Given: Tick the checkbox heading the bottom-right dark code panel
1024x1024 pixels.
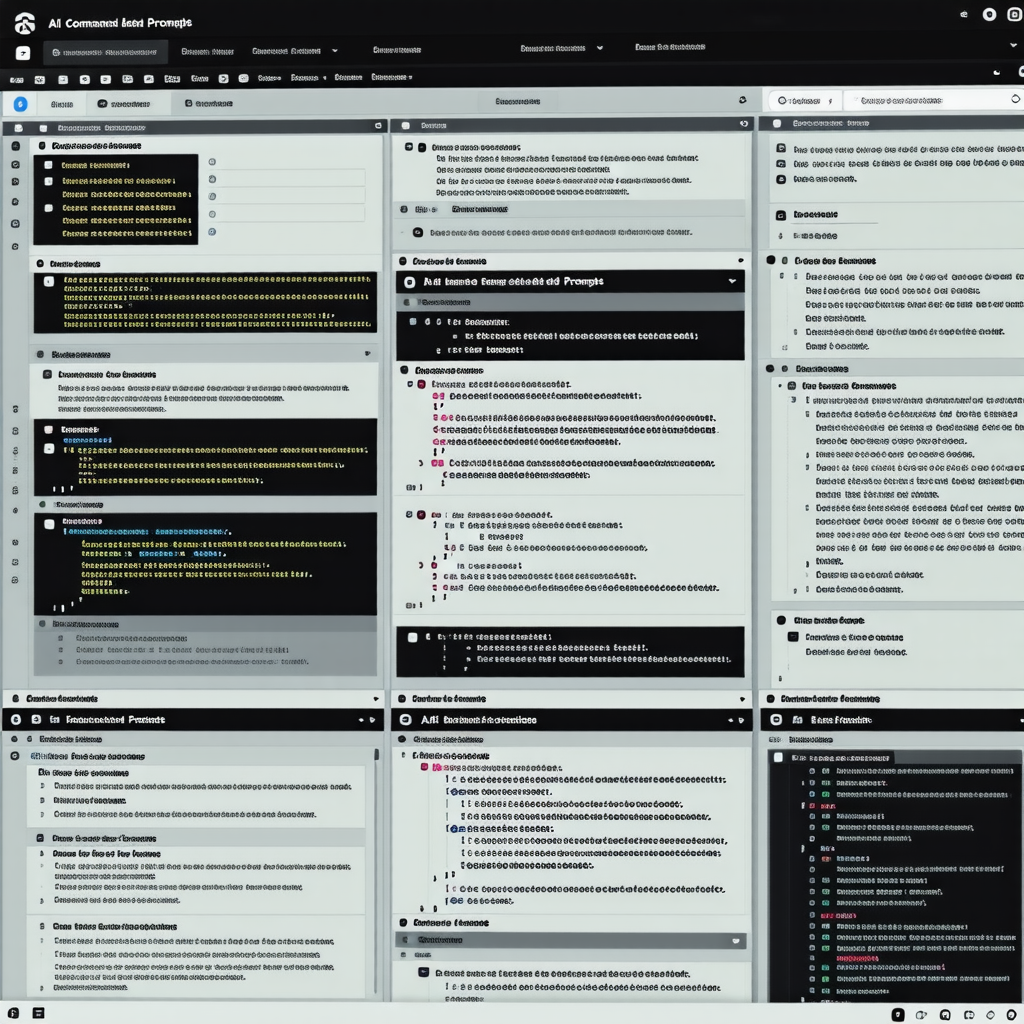Looking at the screenshot, I should pos(778,758).
